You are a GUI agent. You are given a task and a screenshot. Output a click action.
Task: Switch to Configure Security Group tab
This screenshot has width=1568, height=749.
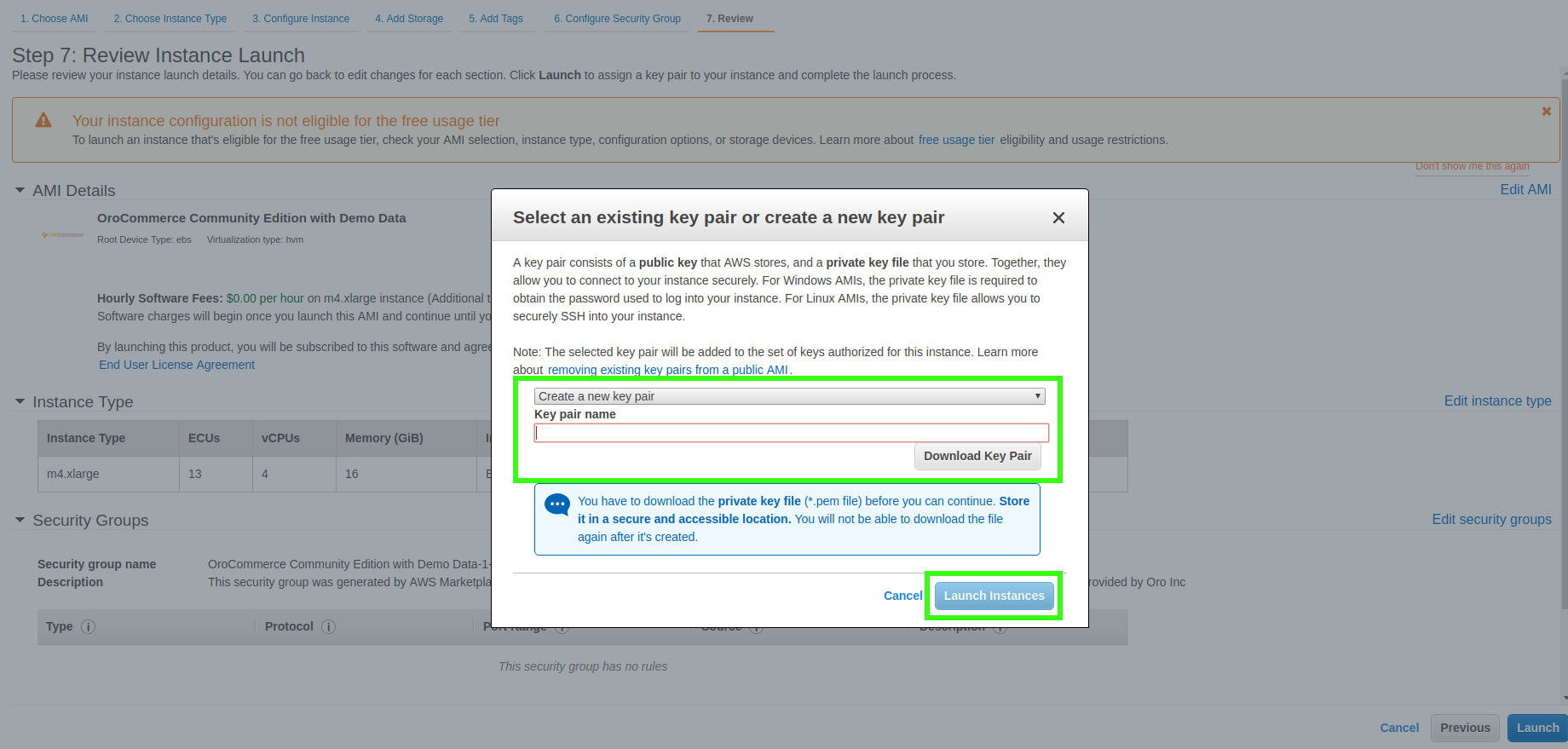coord(617,19)
